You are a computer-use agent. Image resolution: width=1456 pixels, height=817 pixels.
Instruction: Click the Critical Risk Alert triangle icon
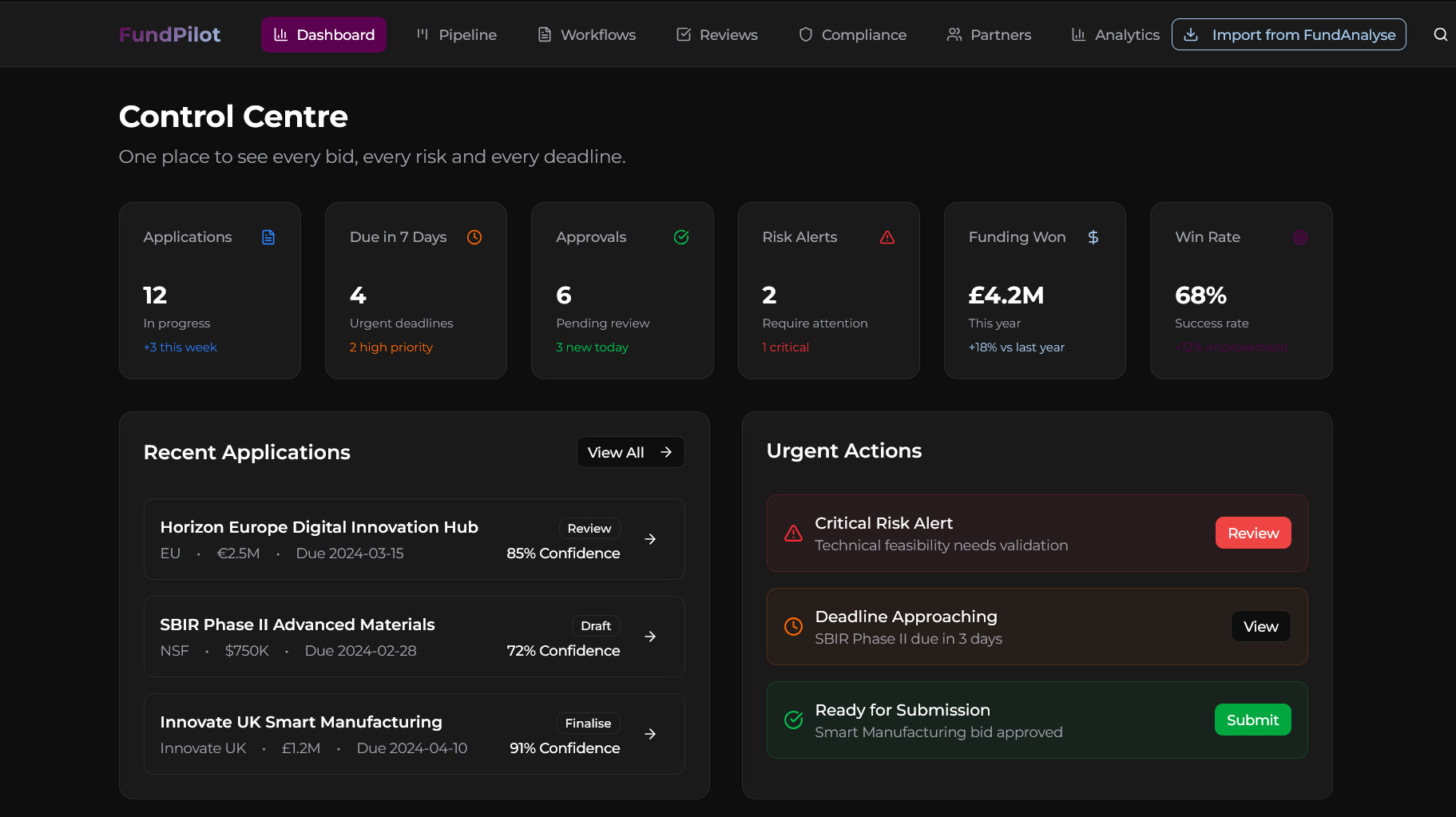[793, 533]
